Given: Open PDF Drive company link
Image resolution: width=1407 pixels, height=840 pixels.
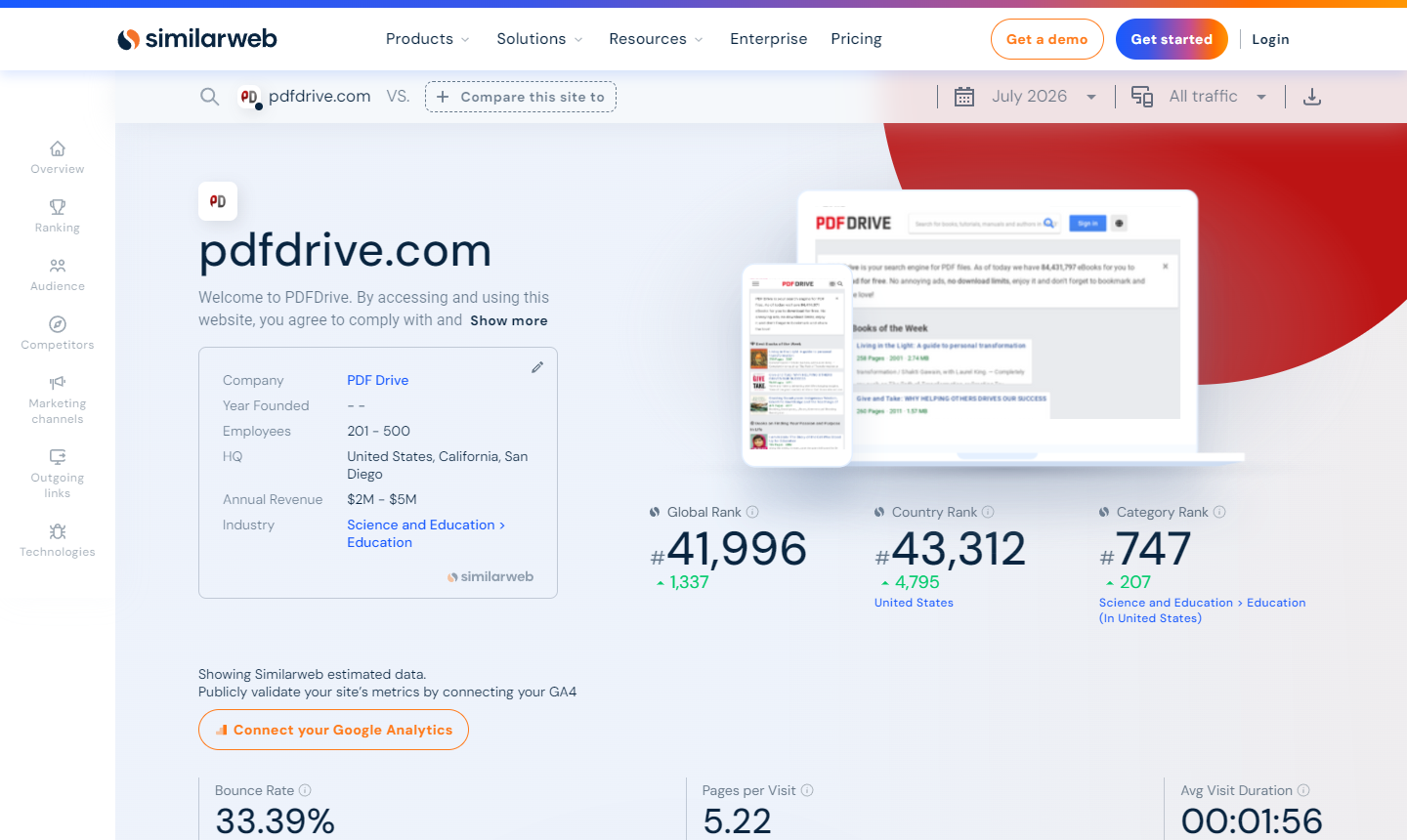Looking at the screenshot, I should pyautogui.click(x=378, y=380).
